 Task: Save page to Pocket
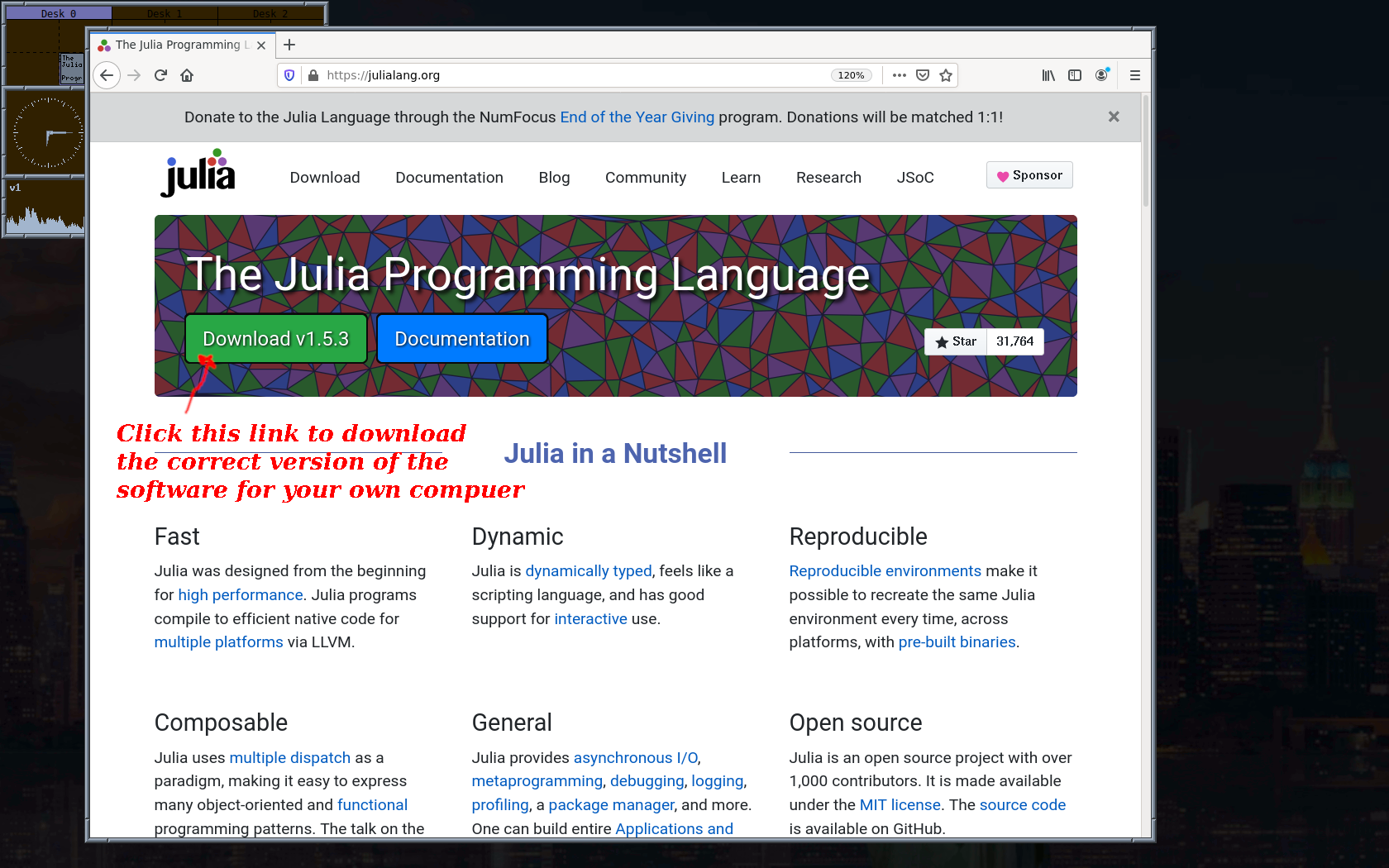click(x=923, y=75)
